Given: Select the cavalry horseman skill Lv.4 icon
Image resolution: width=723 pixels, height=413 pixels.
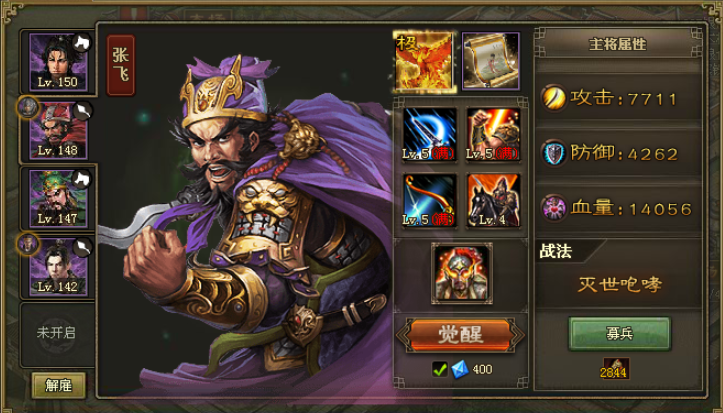Looking at the screenshot, I should 493,200.
